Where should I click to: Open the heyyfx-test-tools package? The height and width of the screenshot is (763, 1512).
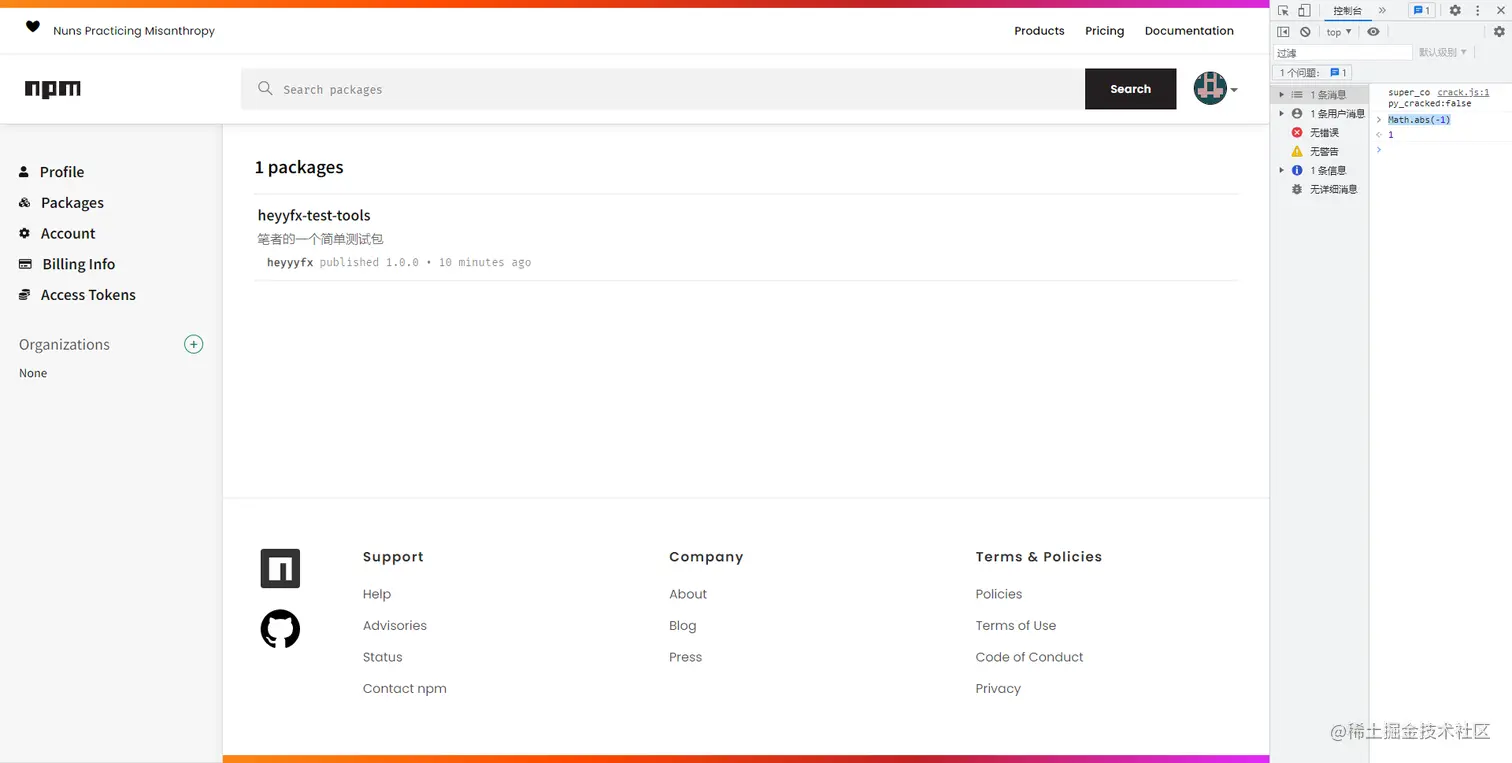[x=314, y=215]
